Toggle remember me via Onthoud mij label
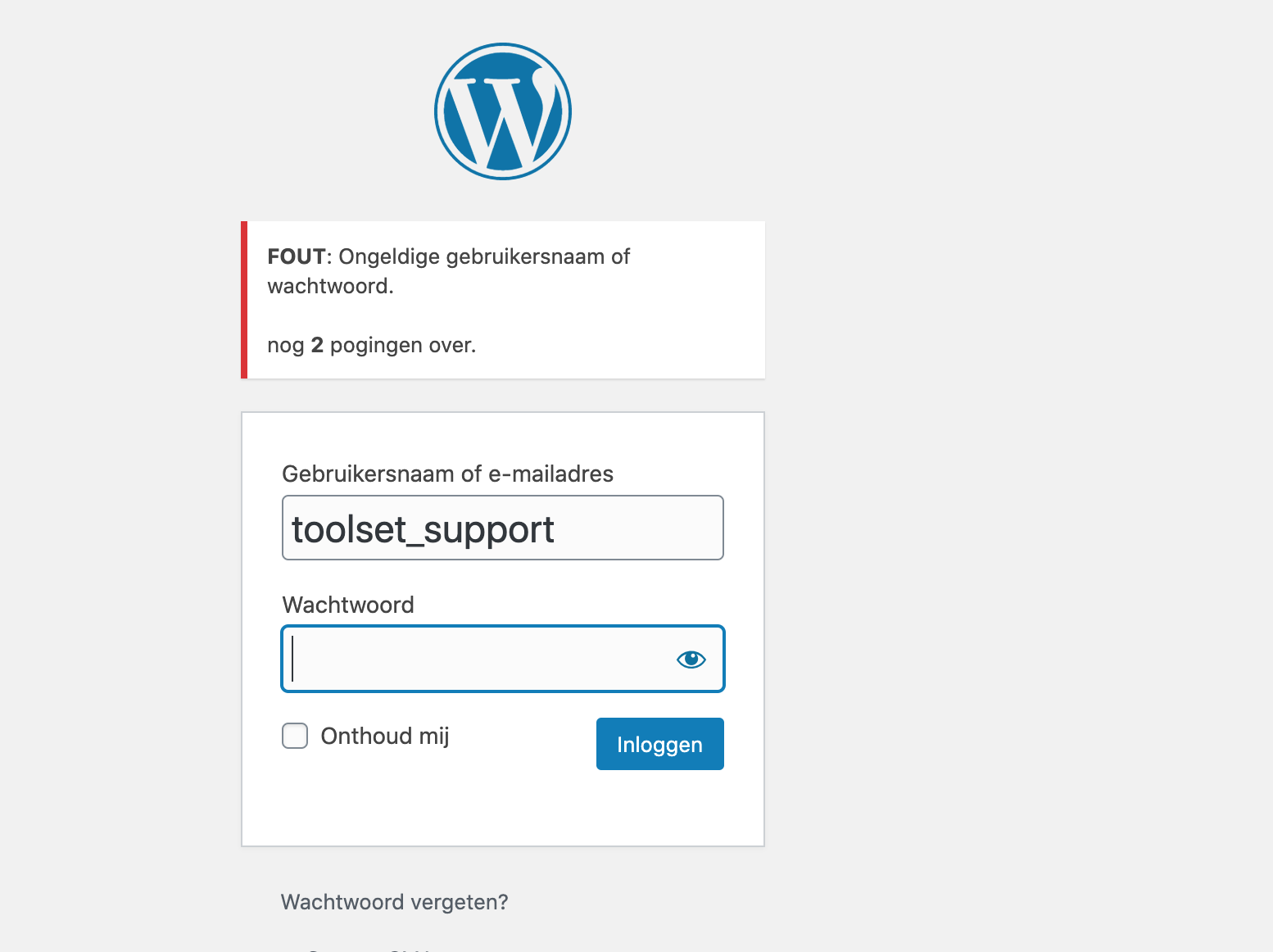The width and height of the screenshot is (1273, 952). tap(385, 736)
